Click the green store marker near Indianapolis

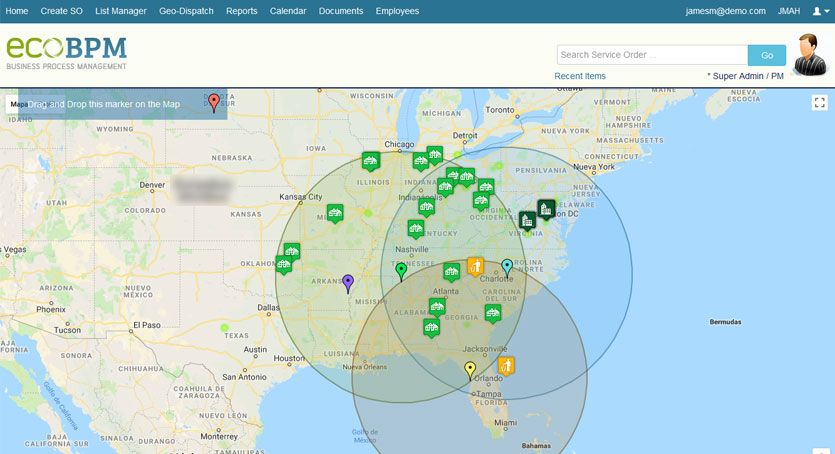coord(427,208)
